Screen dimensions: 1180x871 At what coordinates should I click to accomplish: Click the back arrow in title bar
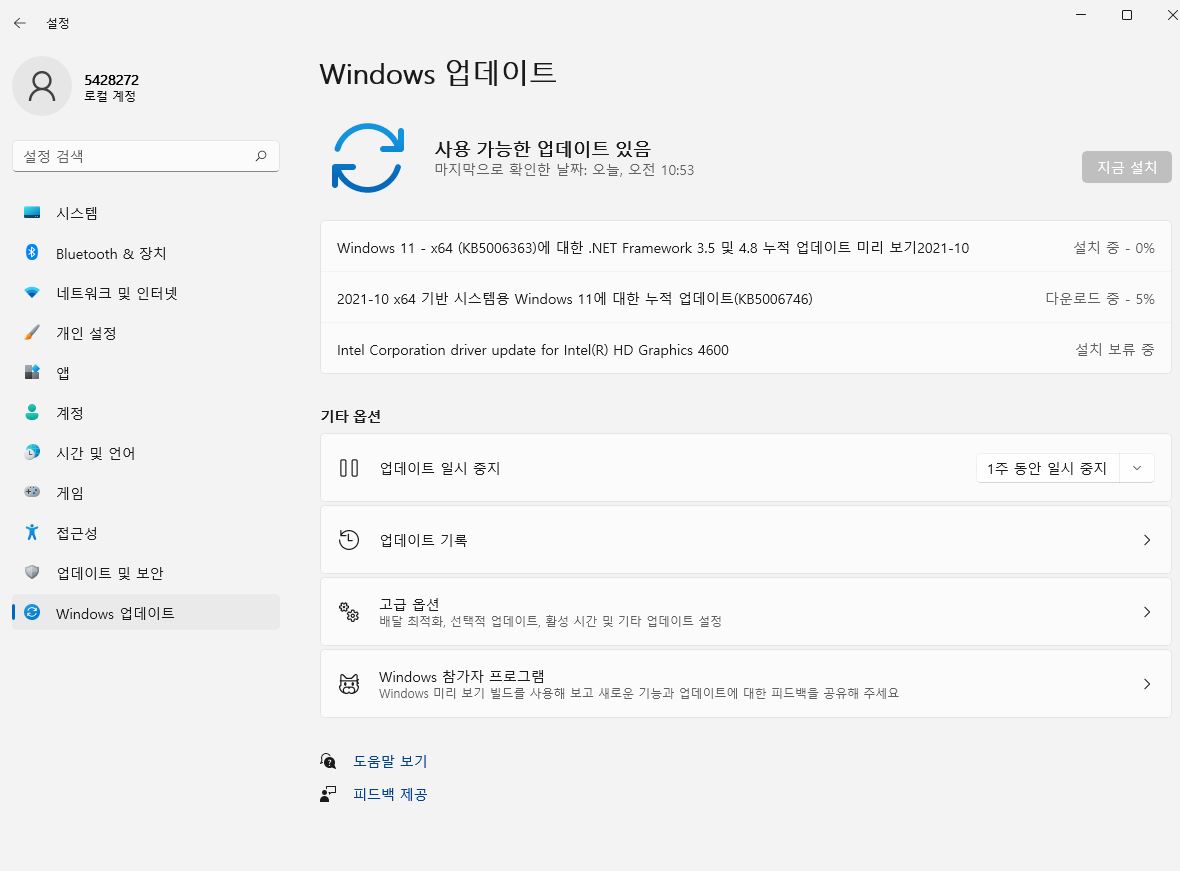tap(20, 23)
